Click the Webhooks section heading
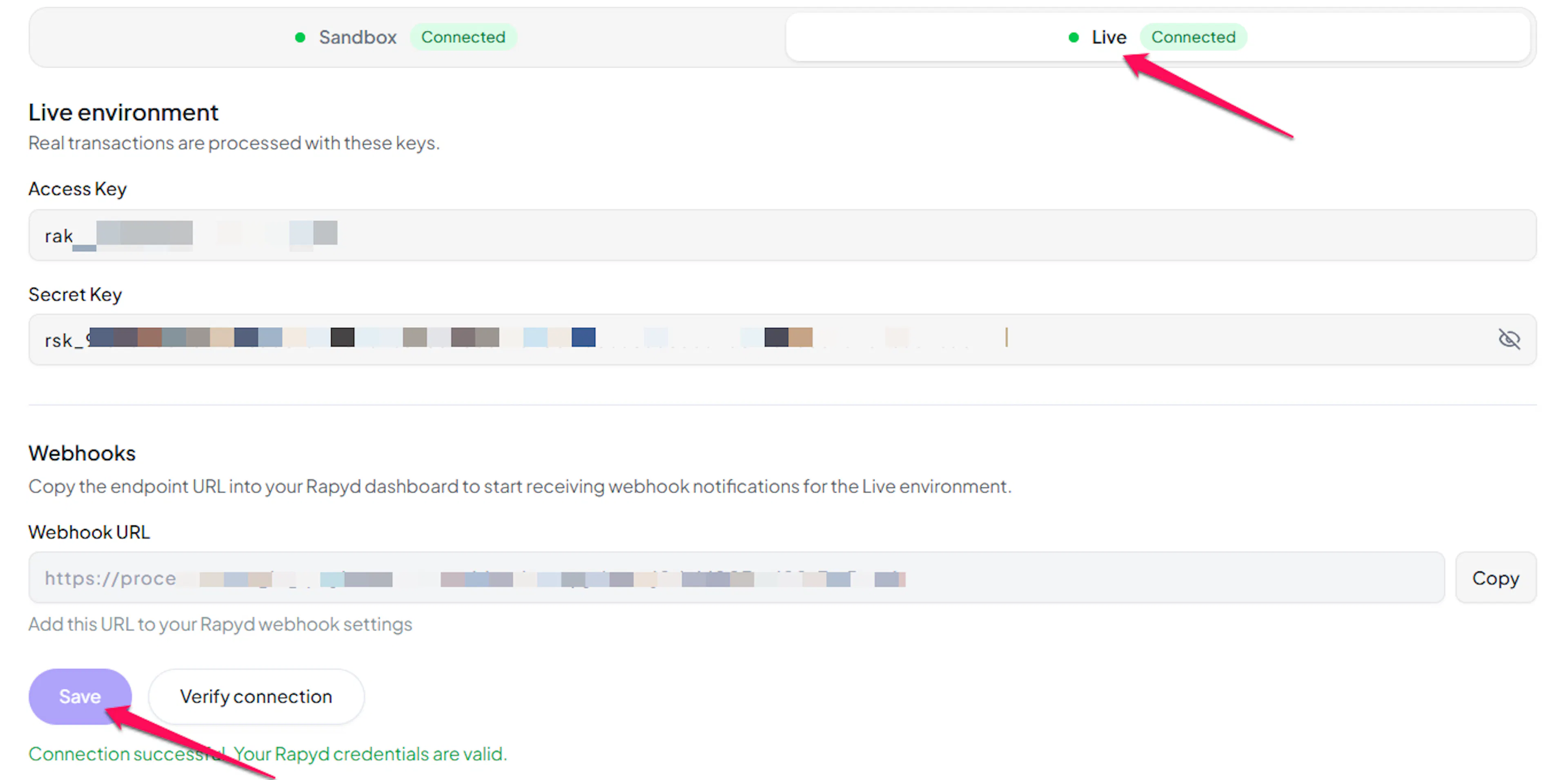This screenshot has width=1568, height=780. (x=82, y=454)
